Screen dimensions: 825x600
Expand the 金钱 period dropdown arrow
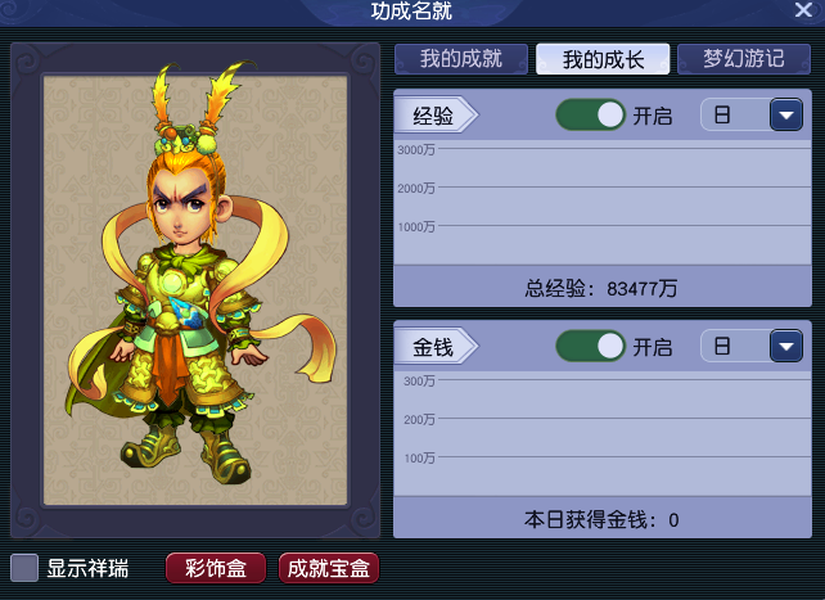pyautogui.click(x=786, y=346)
